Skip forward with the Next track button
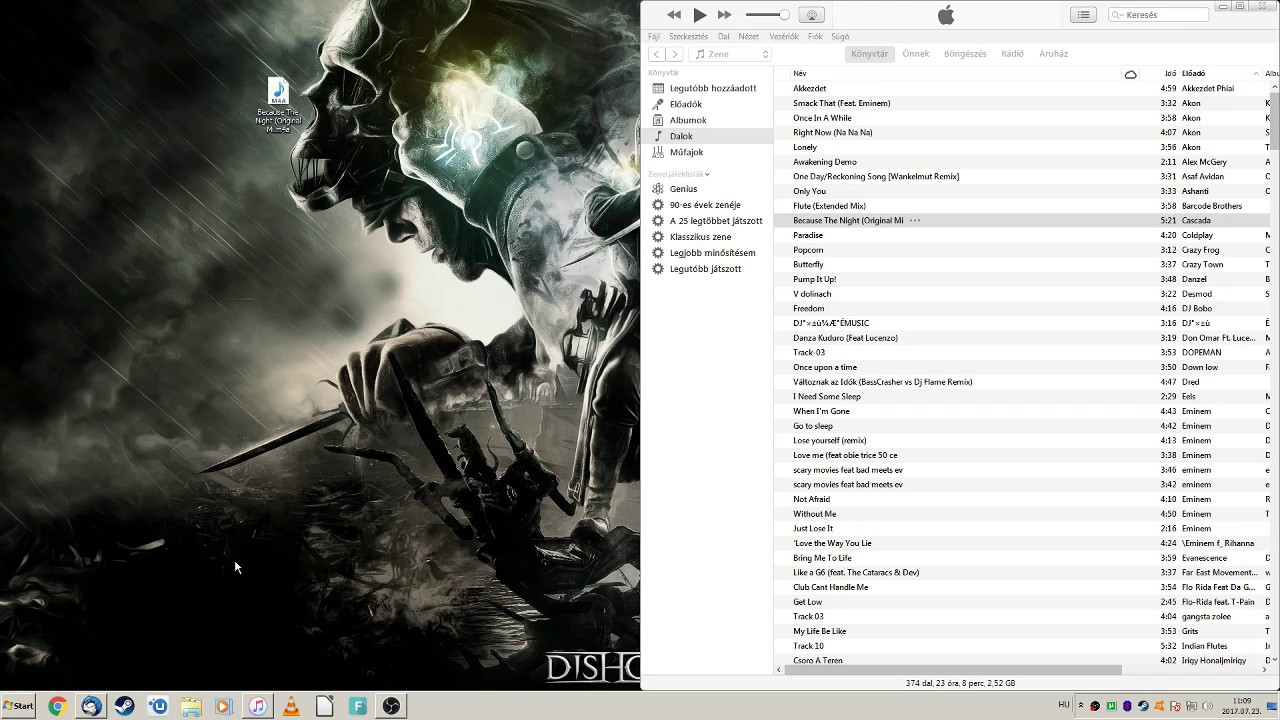This screenshot has height=720, width=1280. coord(725,15)
